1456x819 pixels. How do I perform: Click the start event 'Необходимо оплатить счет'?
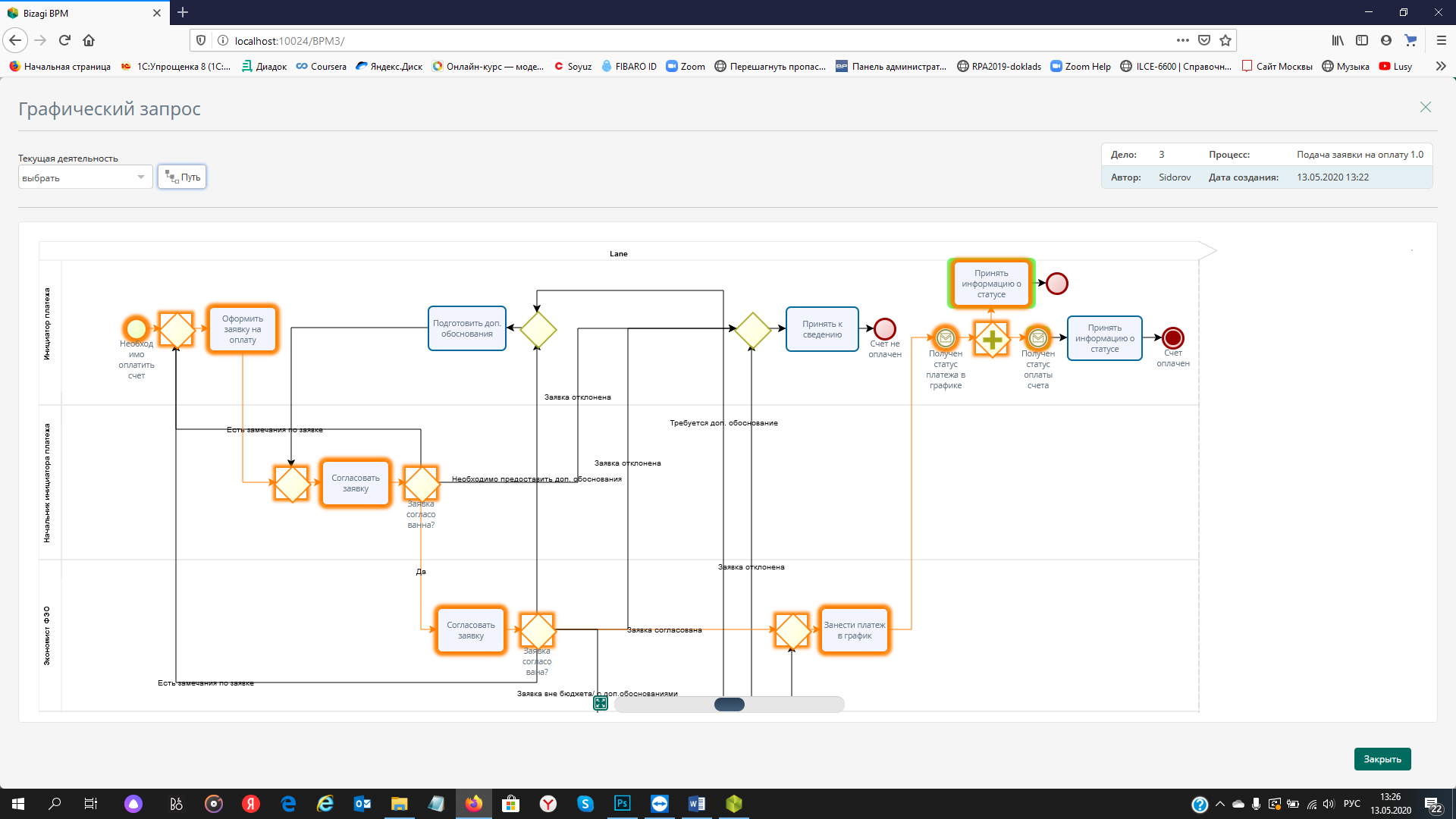pos(136,329)
